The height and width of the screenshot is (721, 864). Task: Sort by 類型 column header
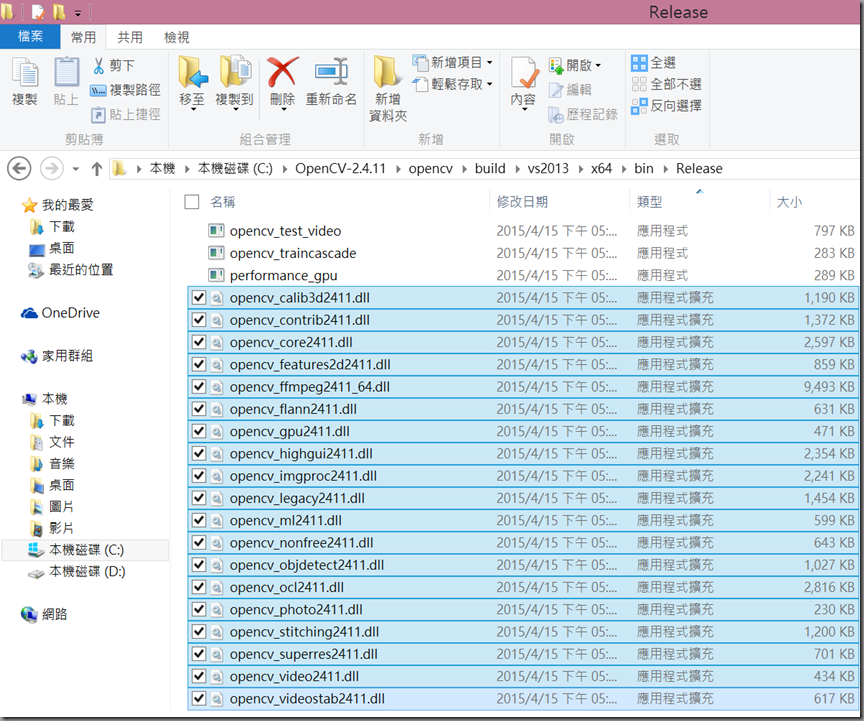[699, 202]
